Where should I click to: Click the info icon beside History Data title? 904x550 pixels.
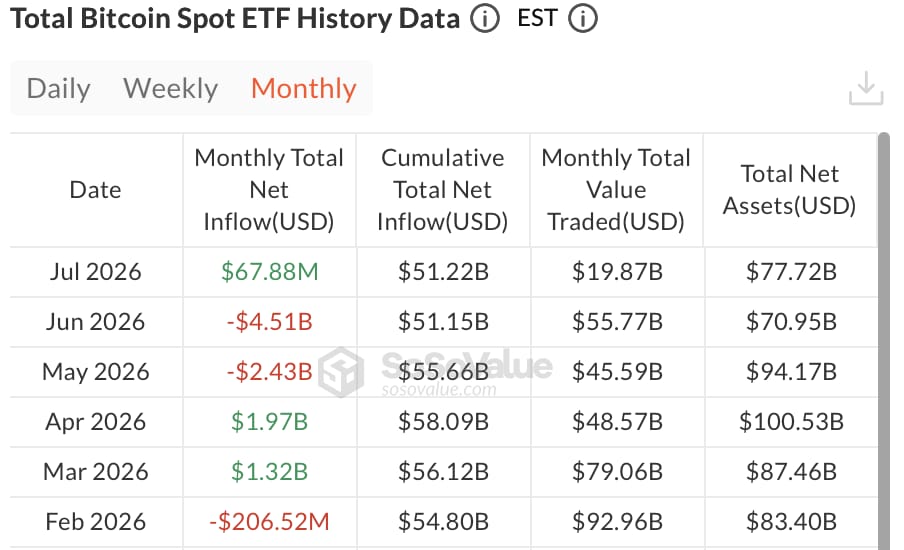484,18
